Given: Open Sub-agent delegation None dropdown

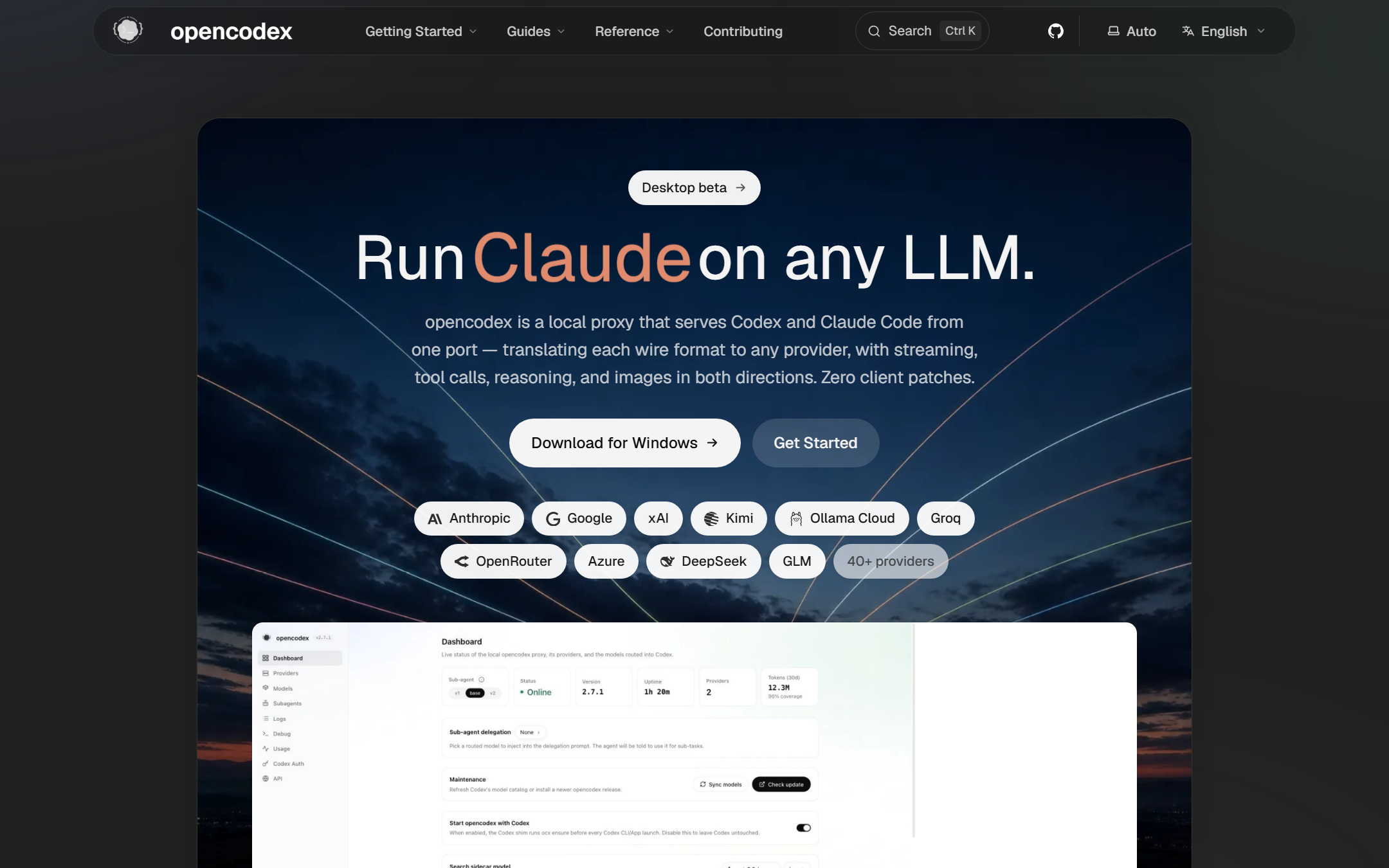Looking at the screenshot, I should (x=531, y=732).
